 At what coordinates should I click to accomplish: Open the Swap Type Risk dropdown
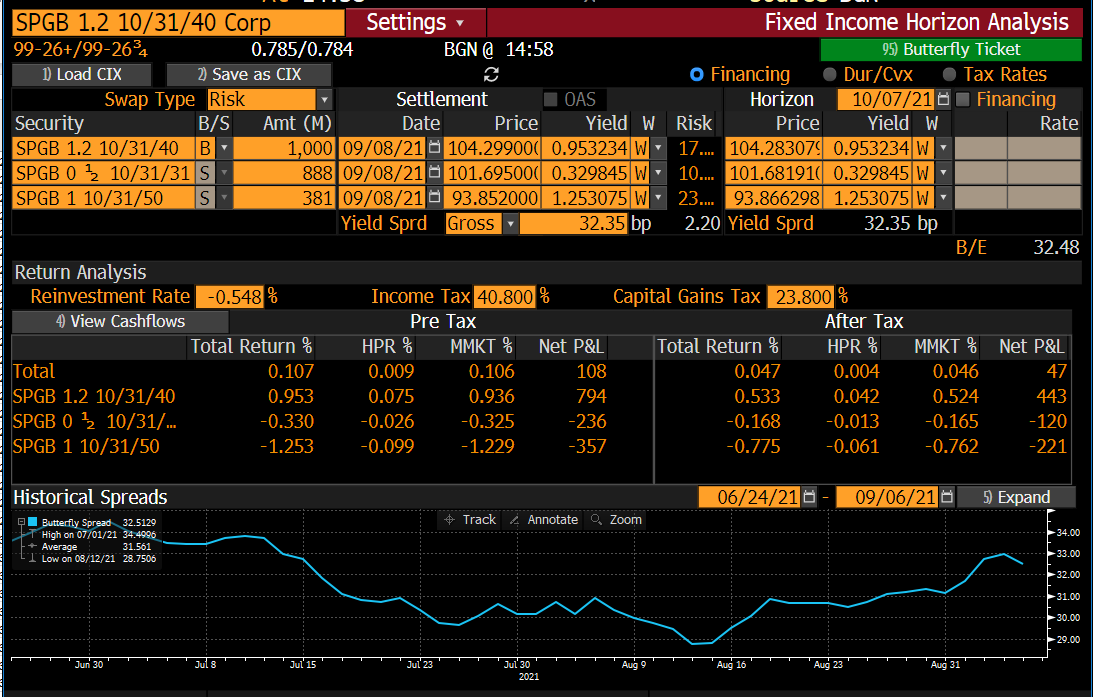point(324,100)
